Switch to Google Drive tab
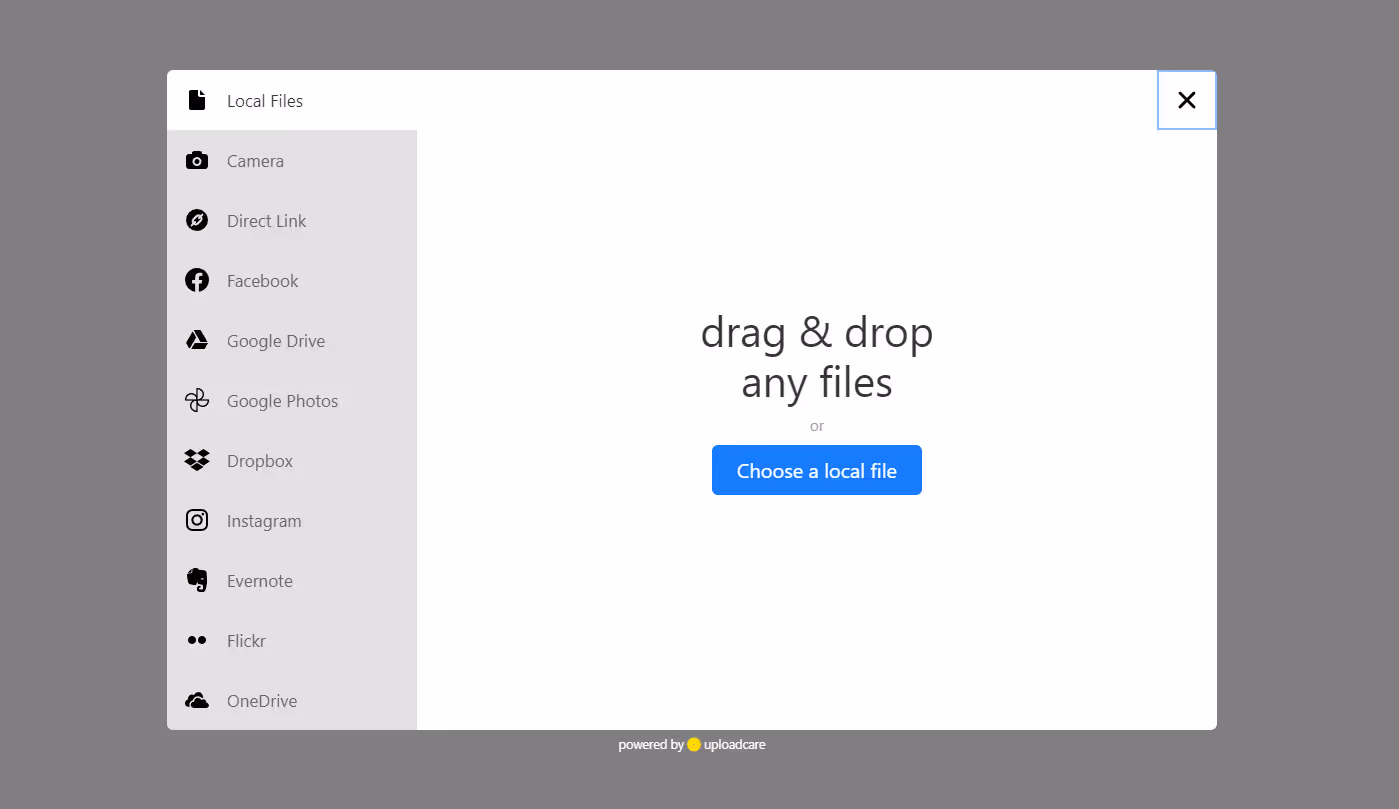This screenshot has height=809, width=1399. [x=292, y=340]
